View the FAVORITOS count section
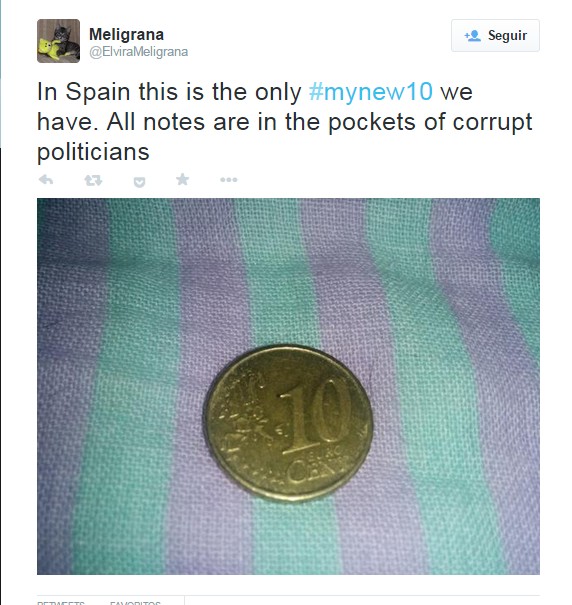 pos(135,602)
